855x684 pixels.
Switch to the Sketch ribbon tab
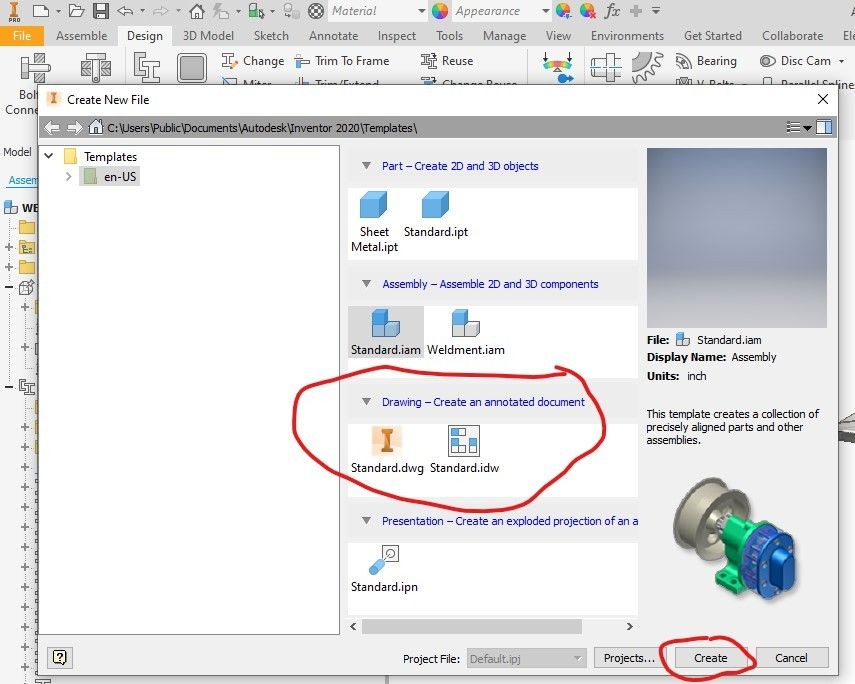click(271, 35)
